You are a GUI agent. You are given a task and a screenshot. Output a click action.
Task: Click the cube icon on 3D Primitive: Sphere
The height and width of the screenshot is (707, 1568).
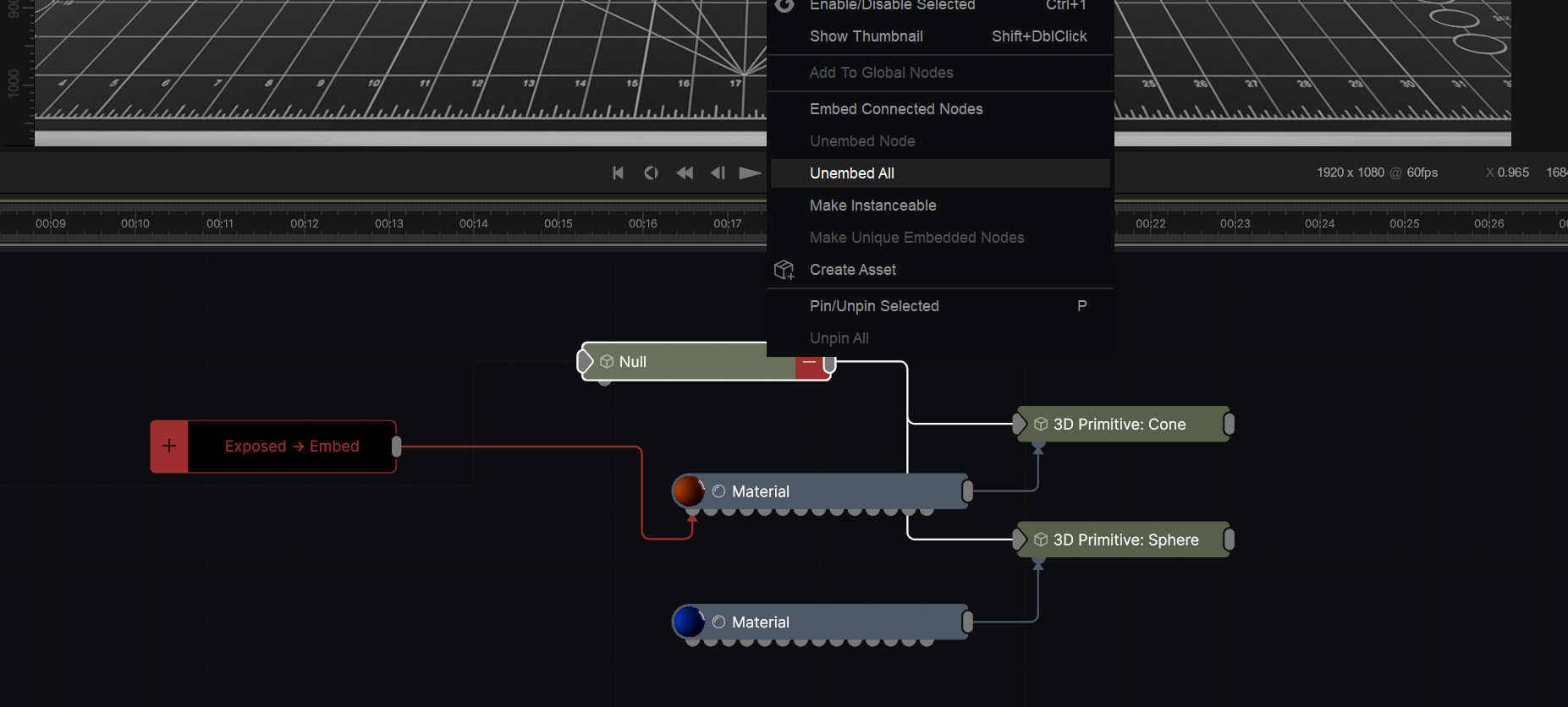point(1041,540)
